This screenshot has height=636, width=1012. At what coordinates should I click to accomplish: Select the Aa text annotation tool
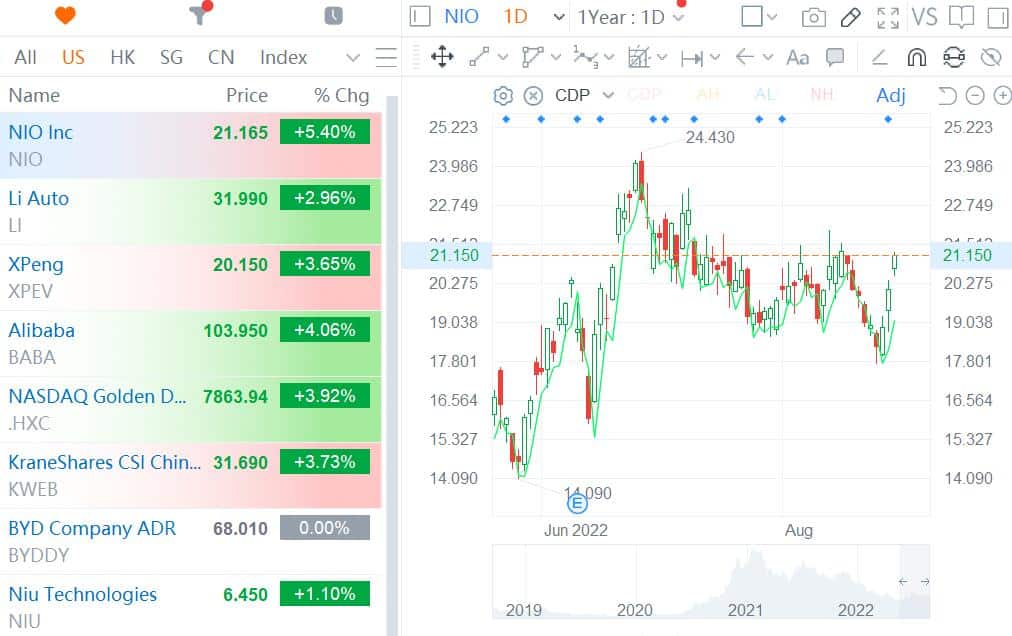[x=797, y=57]
